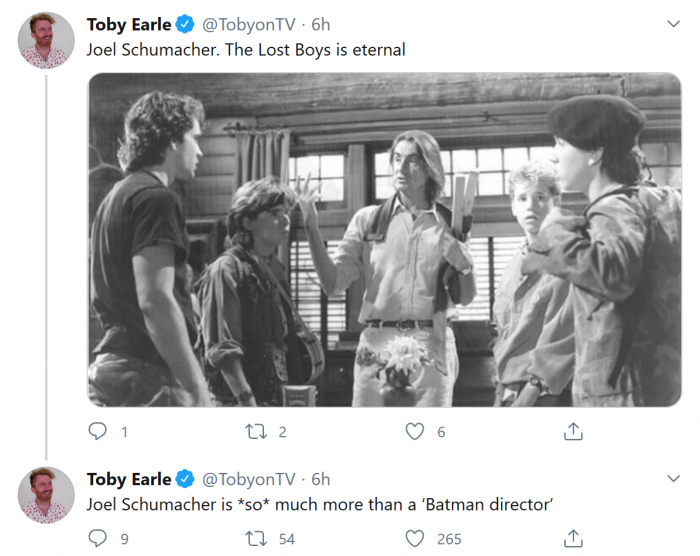Image resolution: width=700 pixels, height=556 pixels.
Task: Click the verified badge on second tweet
Action: 185,479
